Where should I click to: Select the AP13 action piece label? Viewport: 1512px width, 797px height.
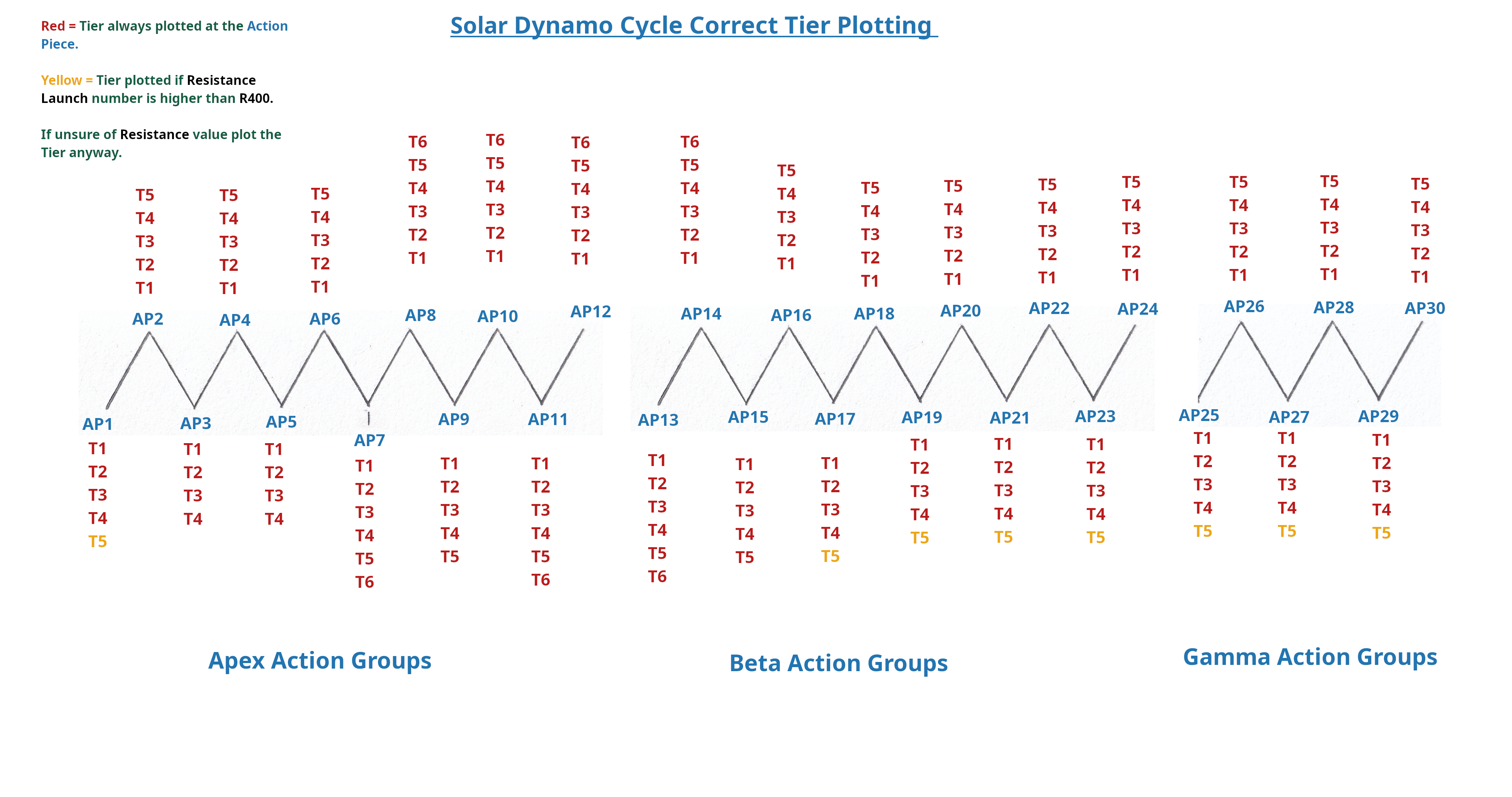tap(658, 420)
